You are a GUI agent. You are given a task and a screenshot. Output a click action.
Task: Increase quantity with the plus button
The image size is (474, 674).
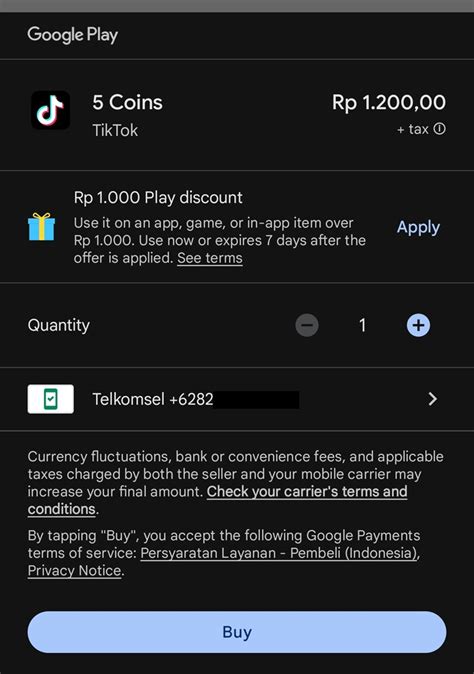[418, 325]
